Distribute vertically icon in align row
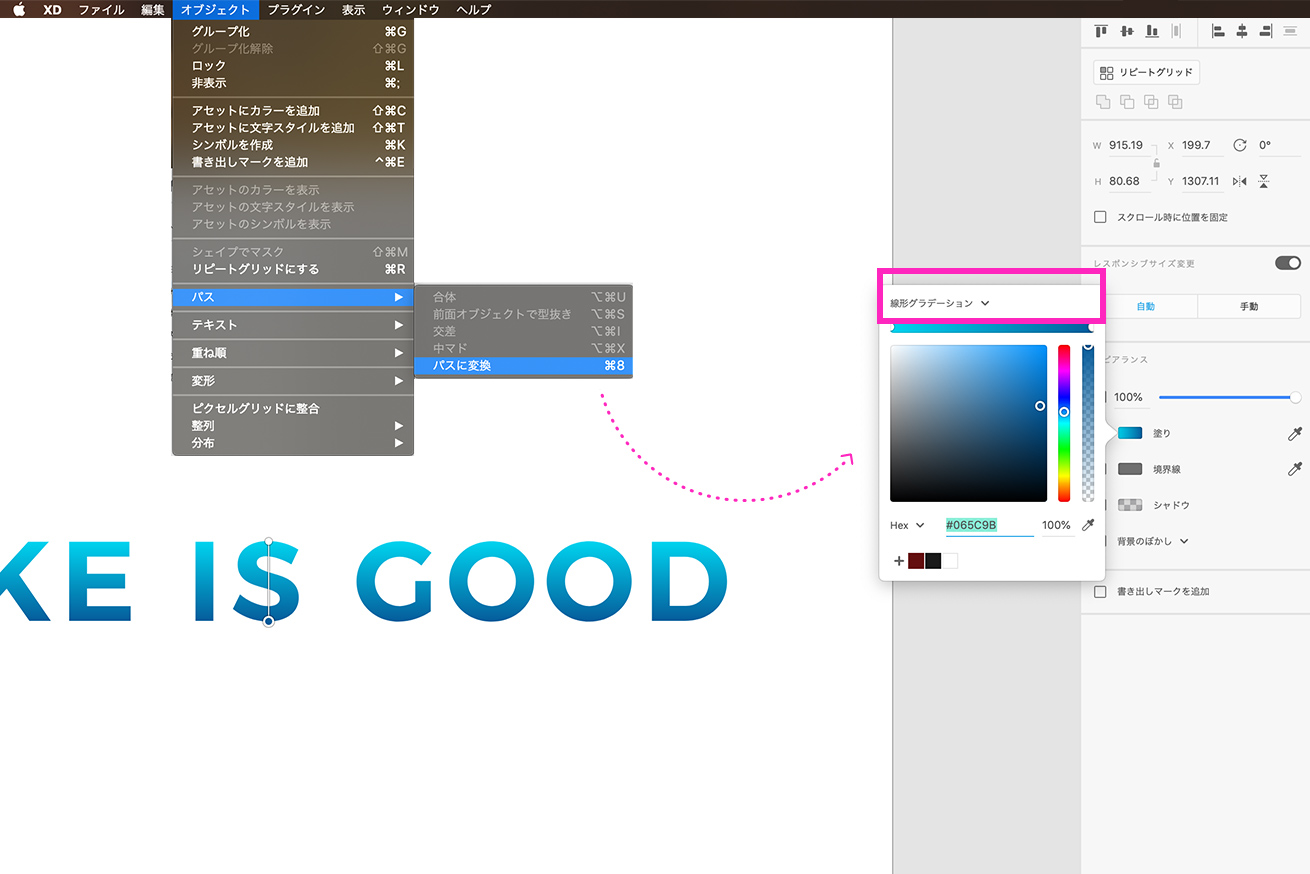Viewport: 1310px width, 874px height. pyautogui.click(x=1290, y=31)
